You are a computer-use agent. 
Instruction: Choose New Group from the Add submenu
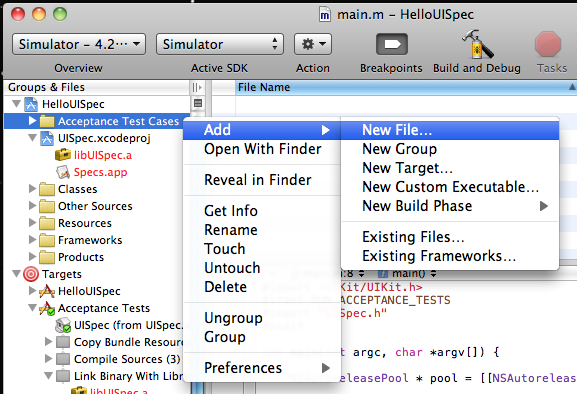click(450, 149)
